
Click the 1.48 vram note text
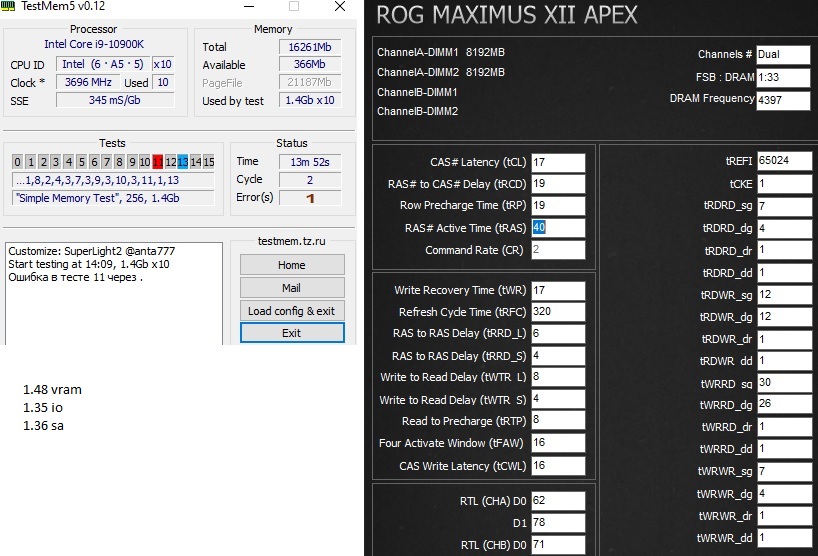click(52, 390)
